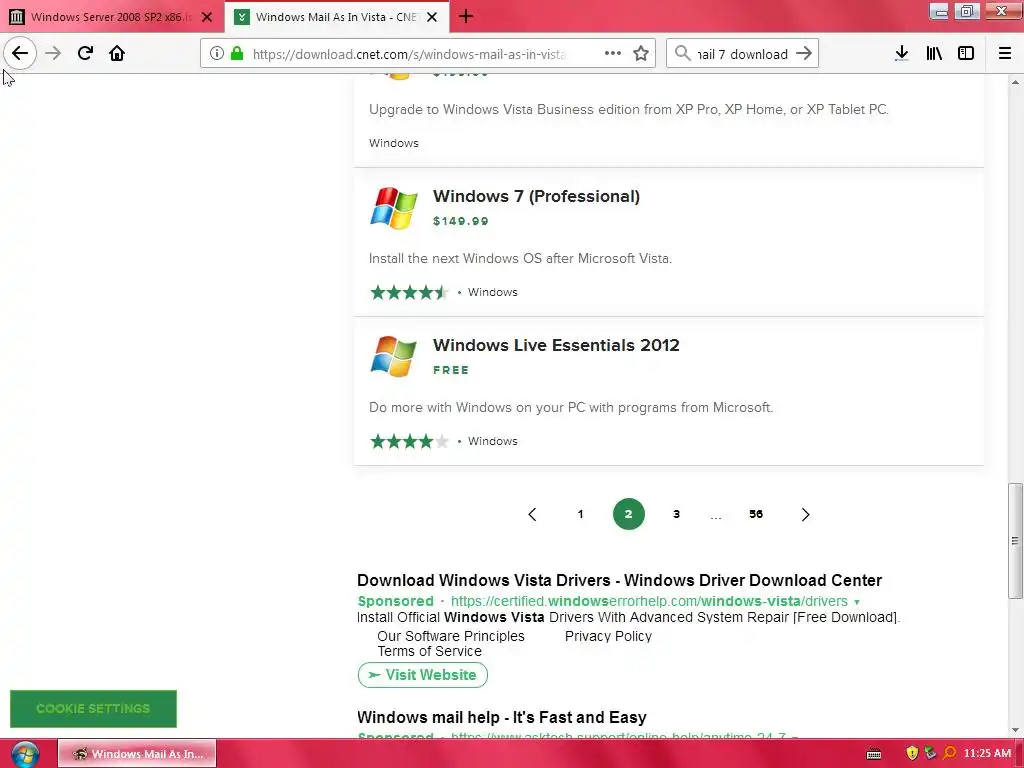Close the Windows Mail As In Vista tab
Screen dimensions: 1024x768
432,17
